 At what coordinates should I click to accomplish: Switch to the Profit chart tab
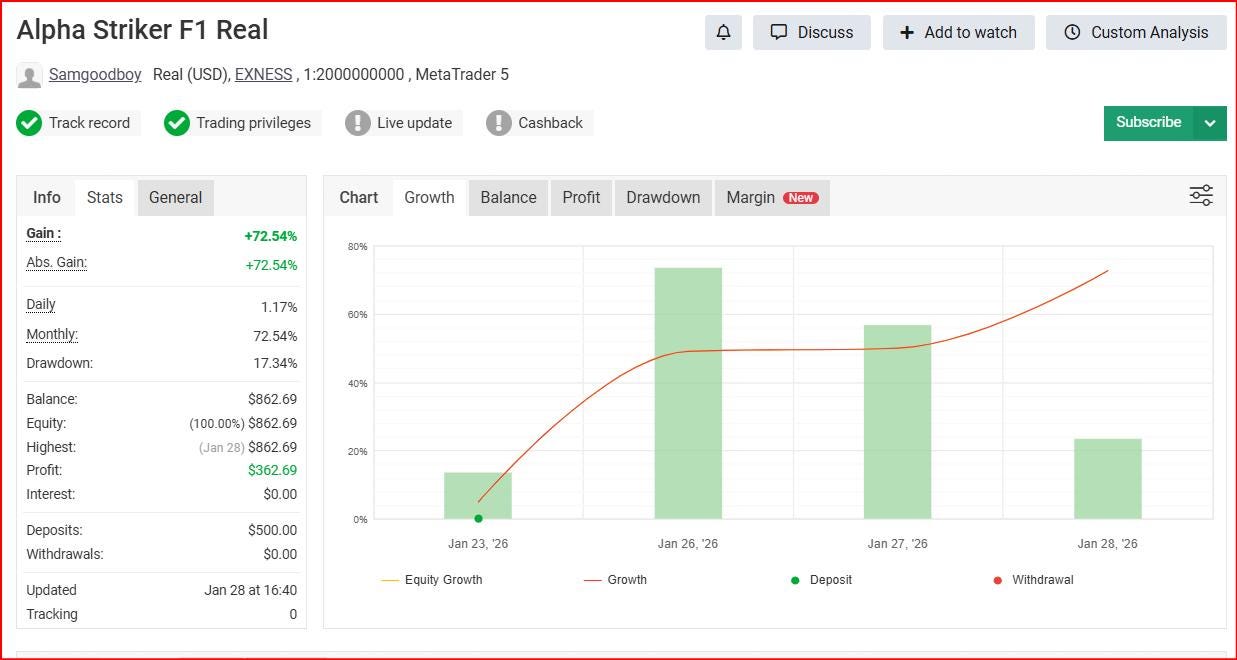pyautogui.click(x=581, y=197)
